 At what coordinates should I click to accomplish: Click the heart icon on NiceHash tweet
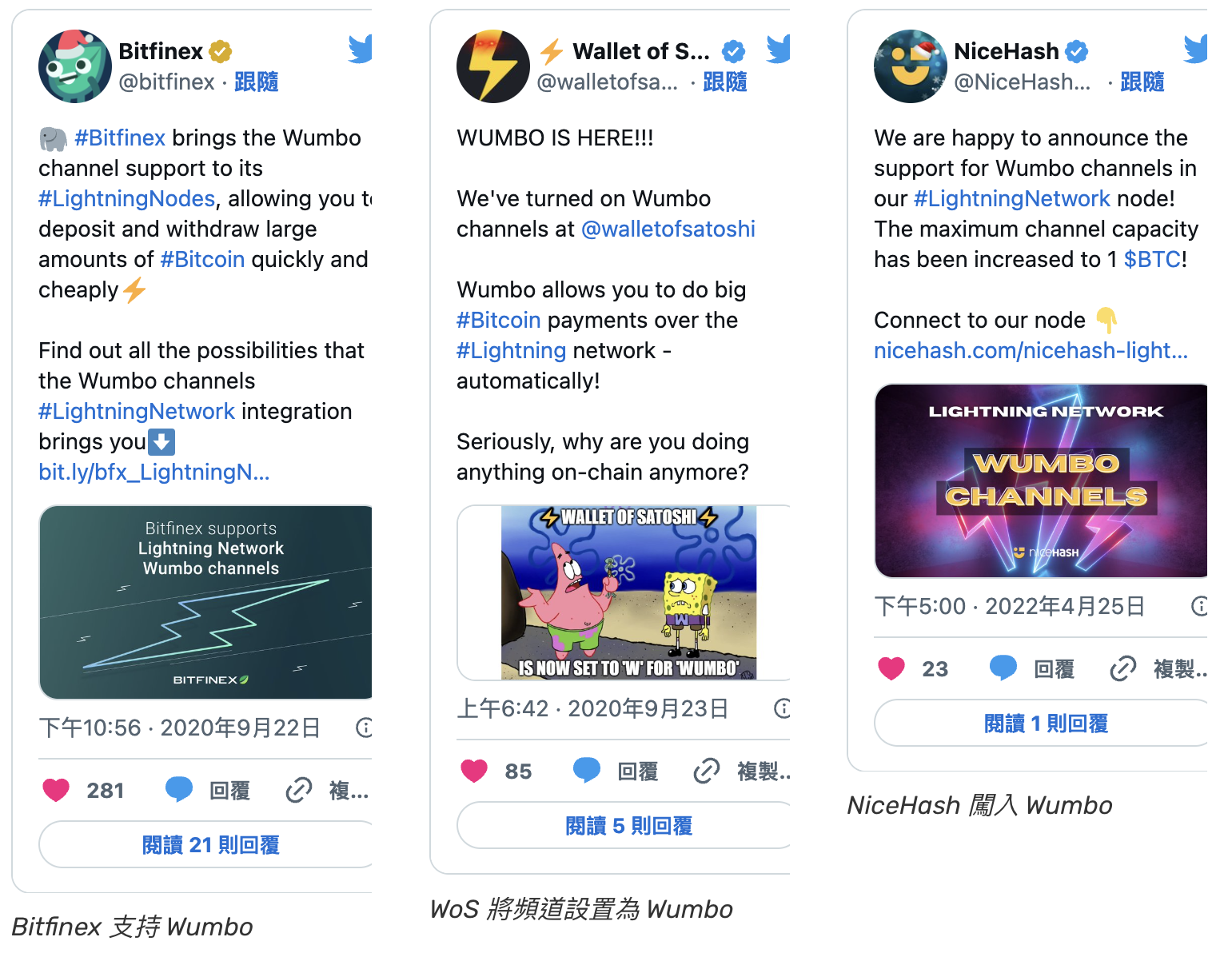coord(891,668)
